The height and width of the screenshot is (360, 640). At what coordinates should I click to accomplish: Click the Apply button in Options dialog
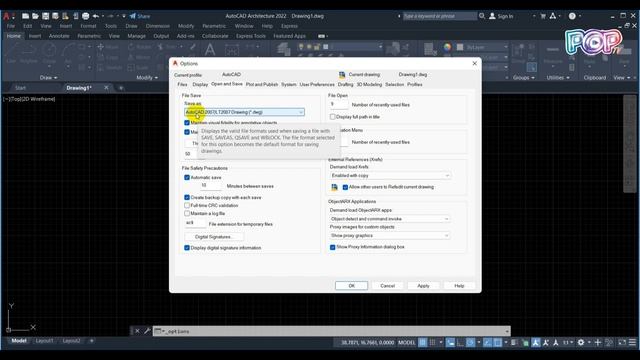[x=423, y=286]
